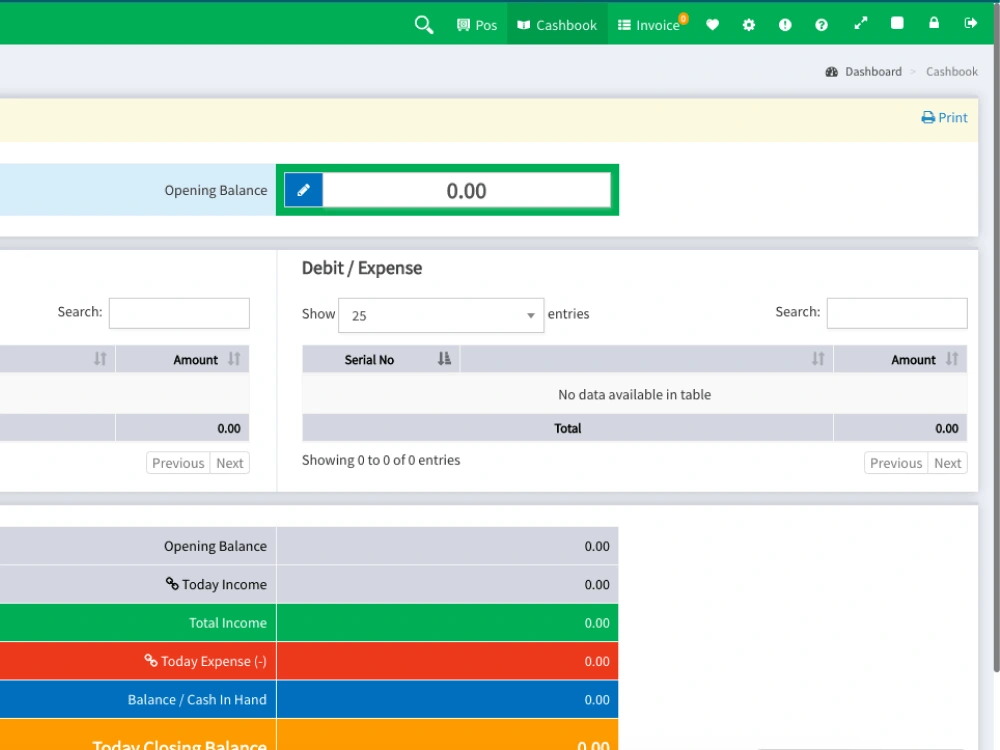Open the settings gear icon
The height and width of the screenshot is (750, 1000).
pyautogui.click(x=749, y=25)
